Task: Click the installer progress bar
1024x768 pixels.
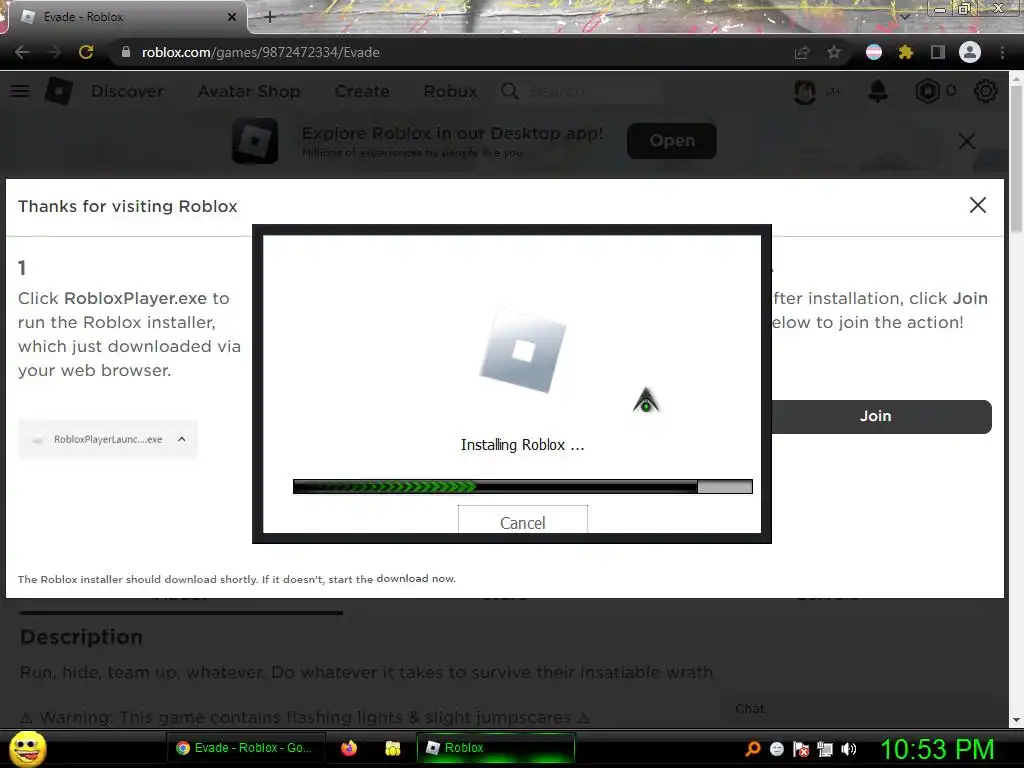Action: [522, 487]
